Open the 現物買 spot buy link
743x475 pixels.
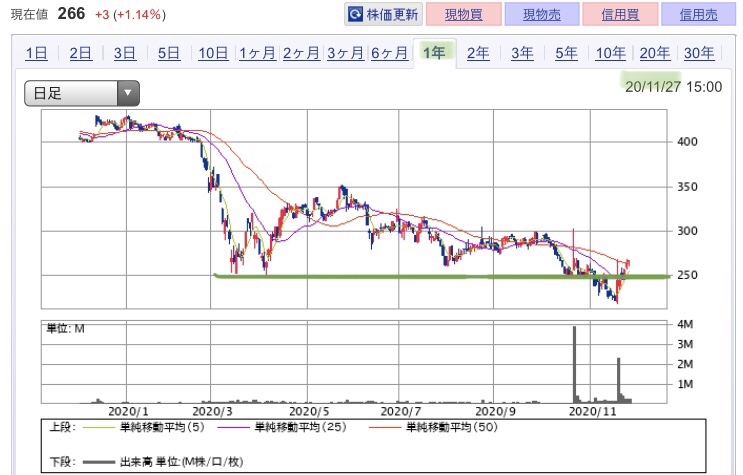coord(463,15)
